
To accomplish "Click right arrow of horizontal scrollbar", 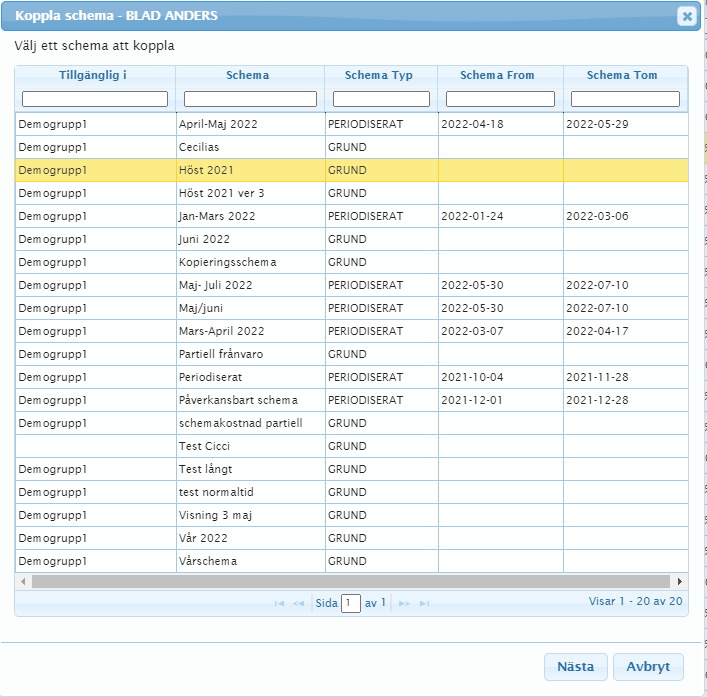I will pyautogui.click(x=680, y=581).
